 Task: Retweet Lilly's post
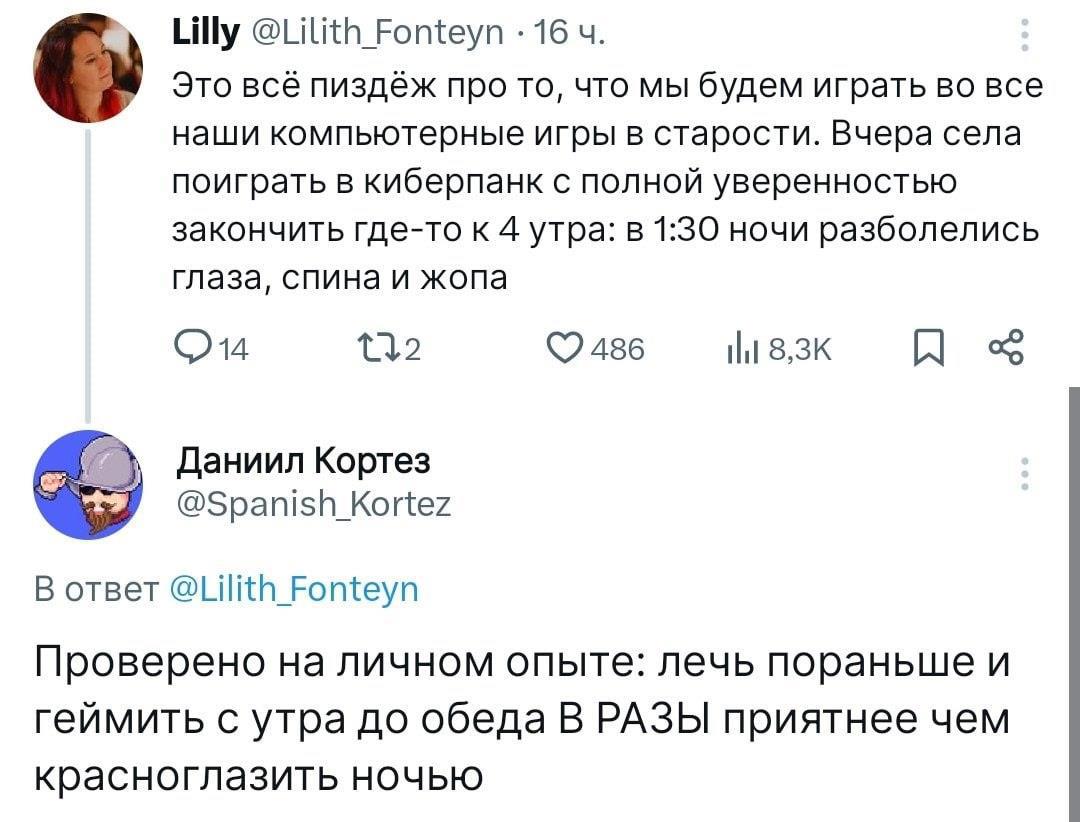click(x=373, y=349)
